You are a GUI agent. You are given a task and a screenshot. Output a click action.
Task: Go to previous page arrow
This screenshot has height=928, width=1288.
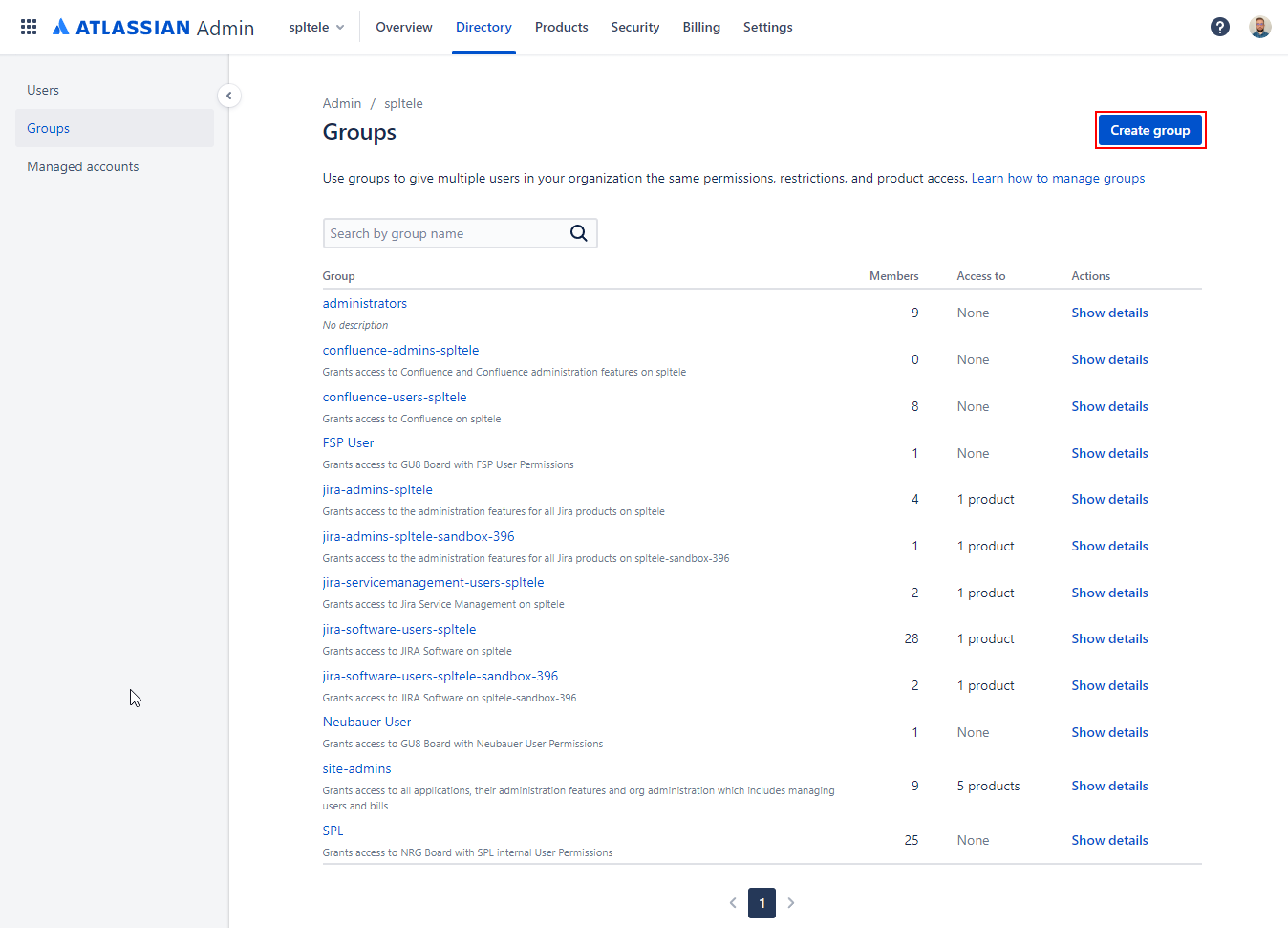point(733,902)
